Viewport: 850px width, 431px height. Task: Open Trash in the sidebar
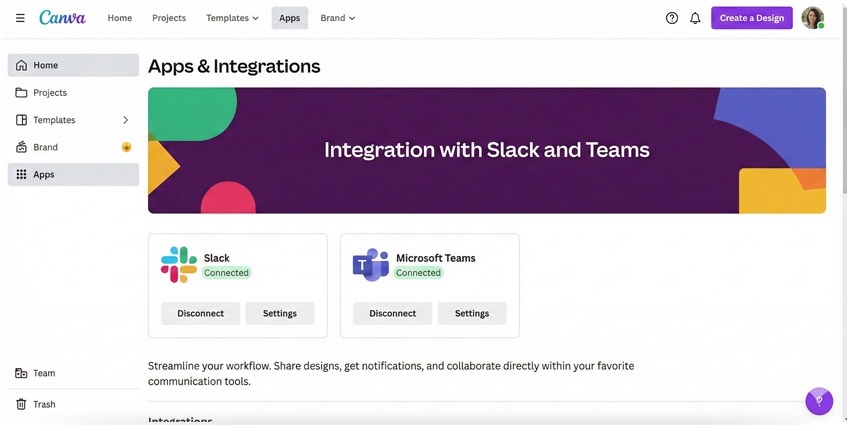[x=73, y=404]
